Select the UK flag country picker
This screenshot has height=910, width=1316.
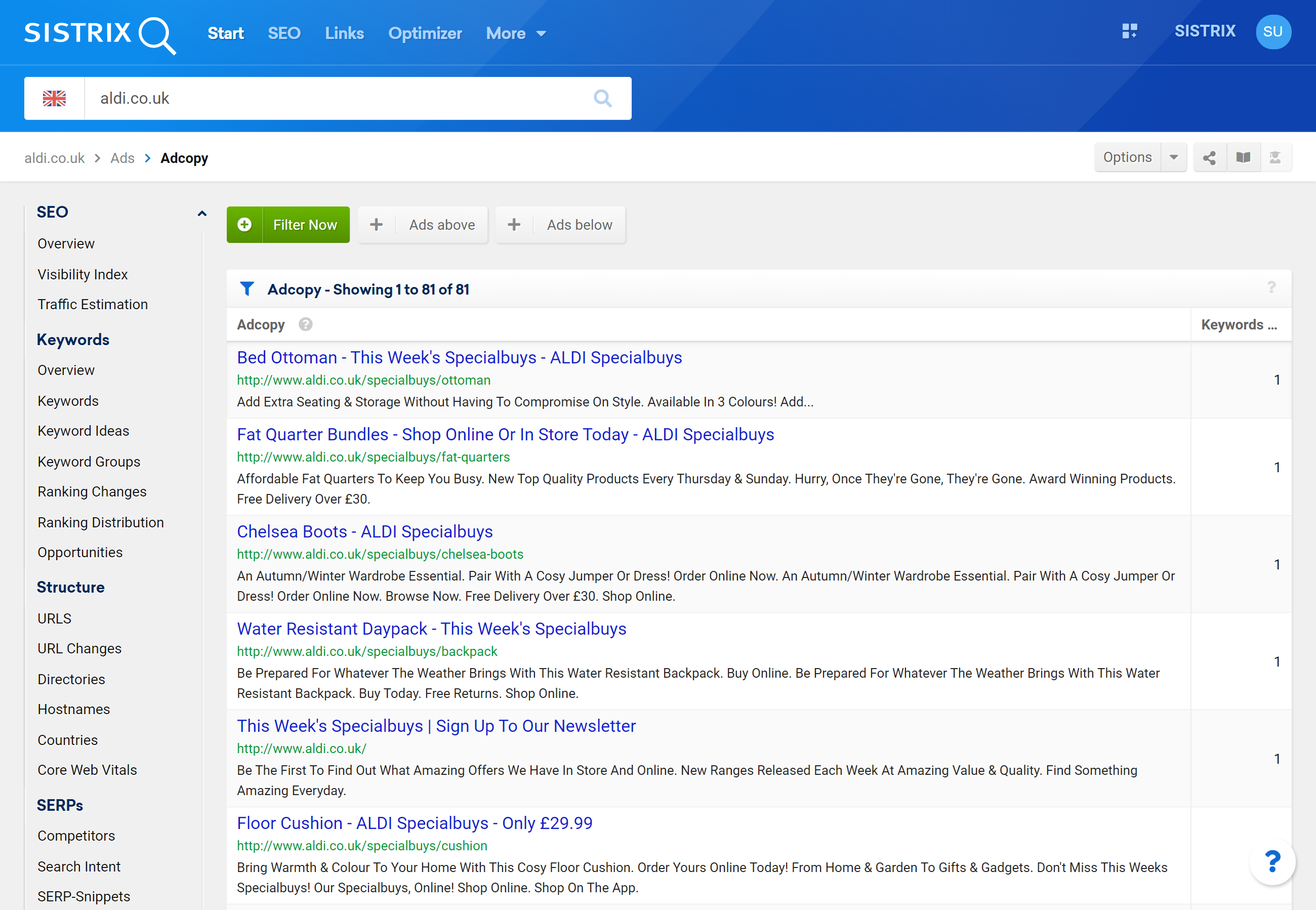54,98
